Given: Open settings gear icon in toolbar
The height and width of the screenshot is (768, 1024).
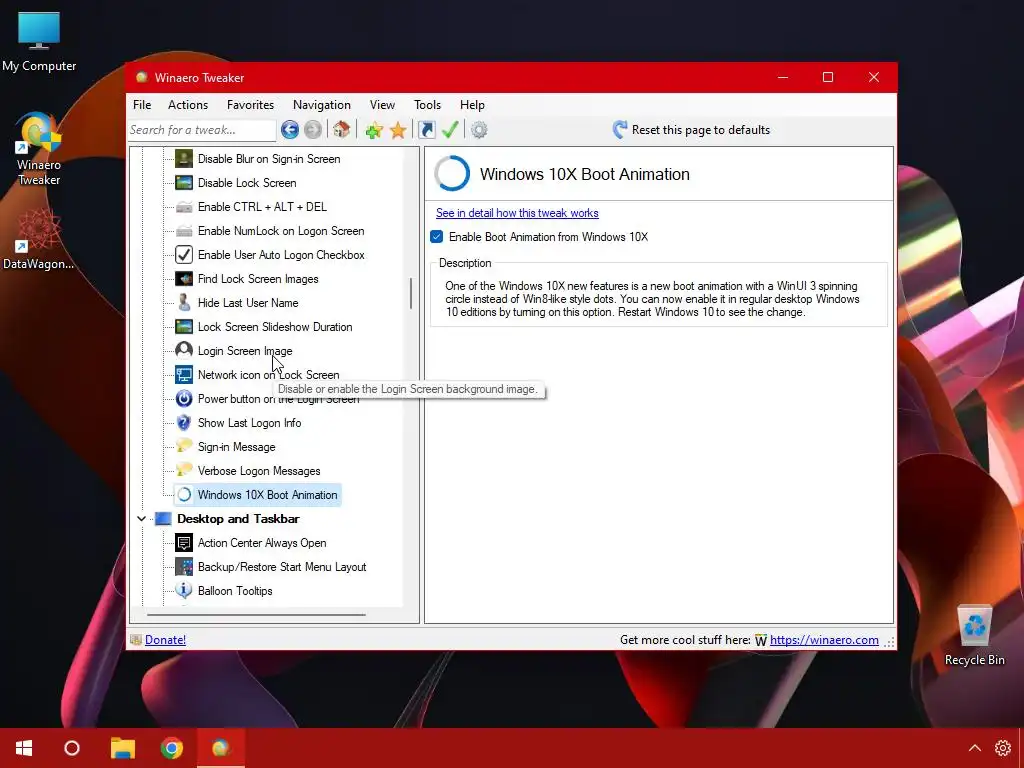Looking at the screenshot, I should coord(479,130).
